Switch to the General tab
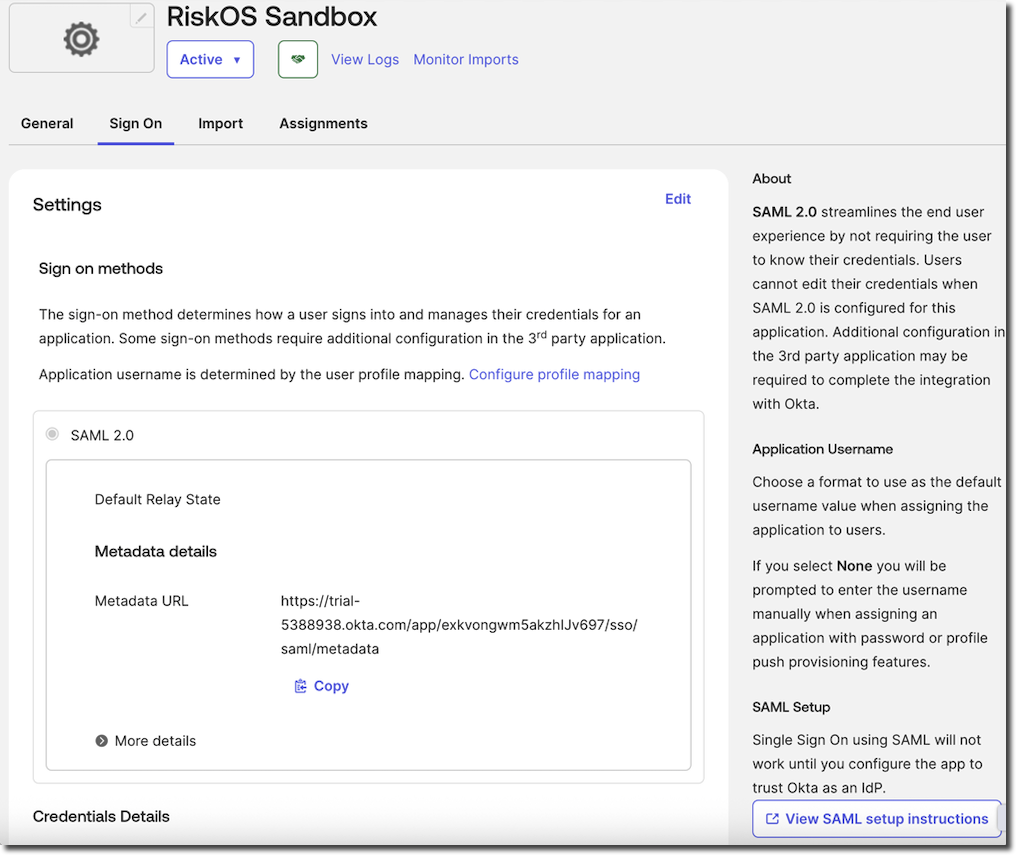The width and height of the screenshot is (1016, 855). click(47, 123)
